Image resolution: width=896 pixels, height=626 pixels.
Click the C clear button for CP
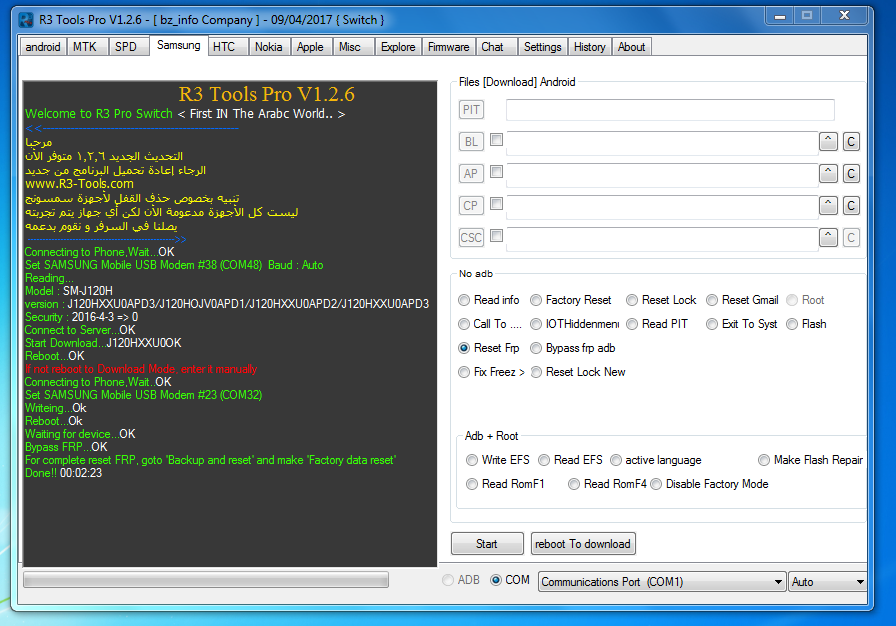click(851, 205)
